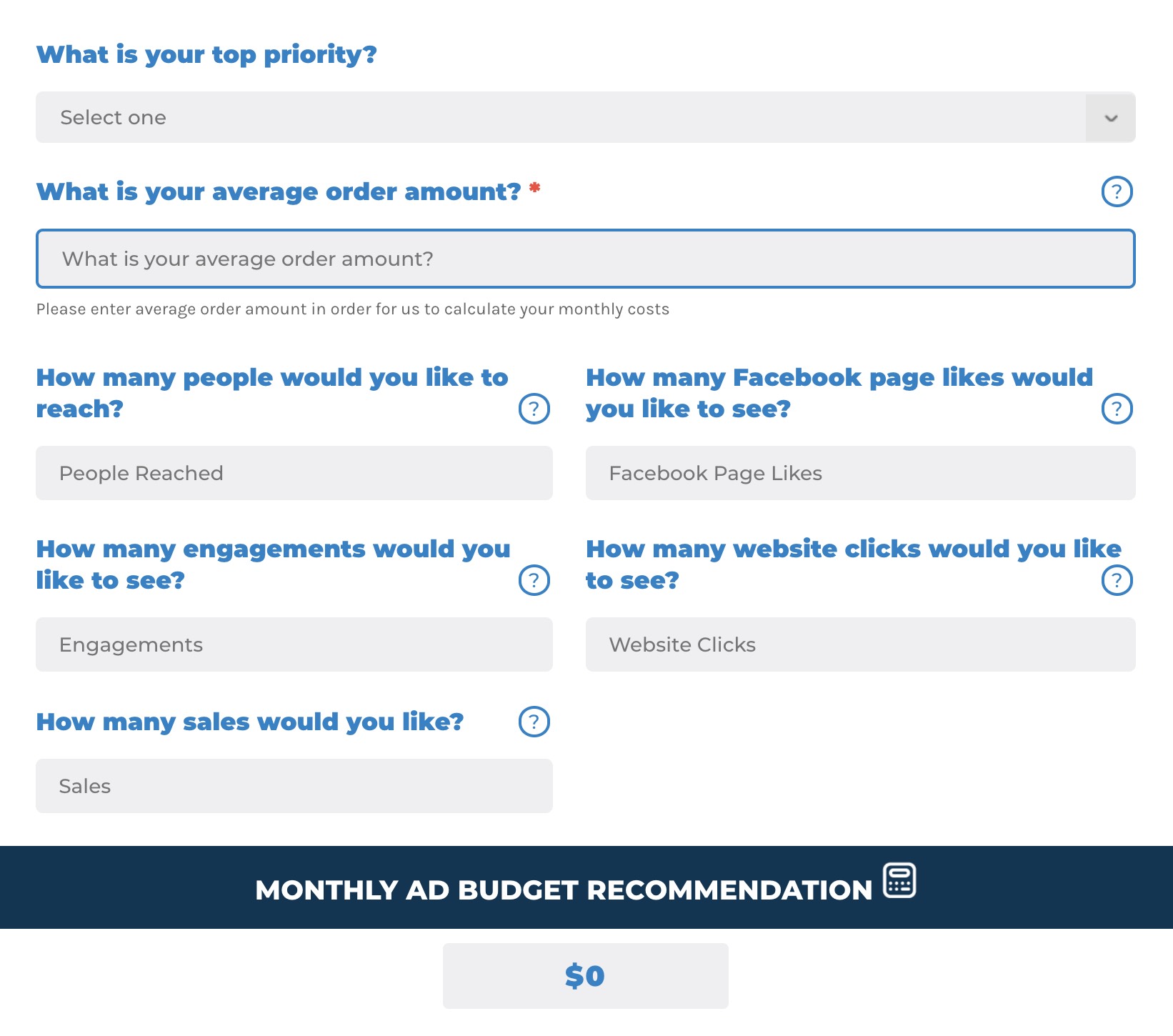
Task: Click the $0 budget result box
Action: pos(586,976)
